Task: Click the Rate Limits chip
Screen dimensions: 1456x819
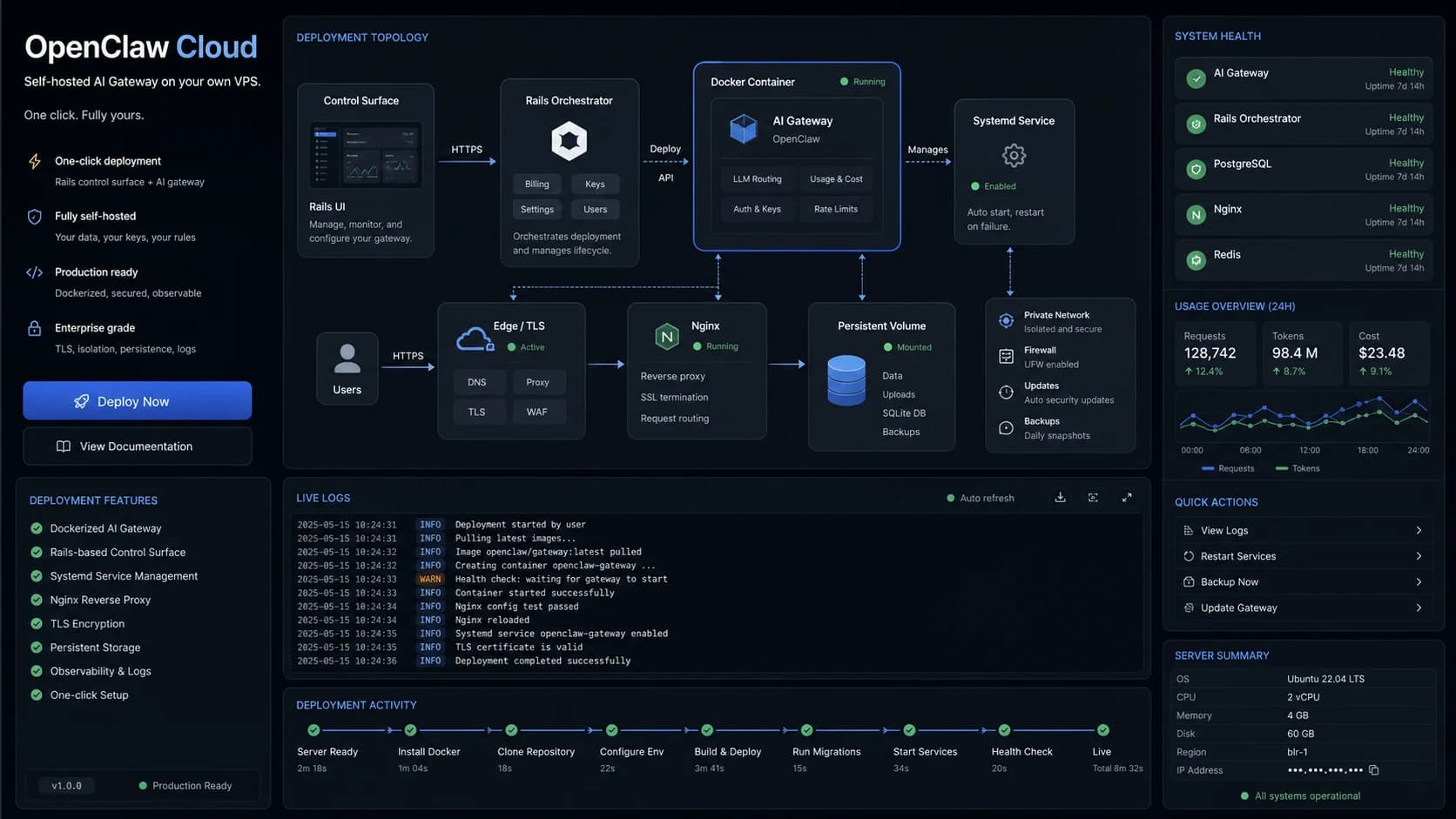Action: [836, 209]
